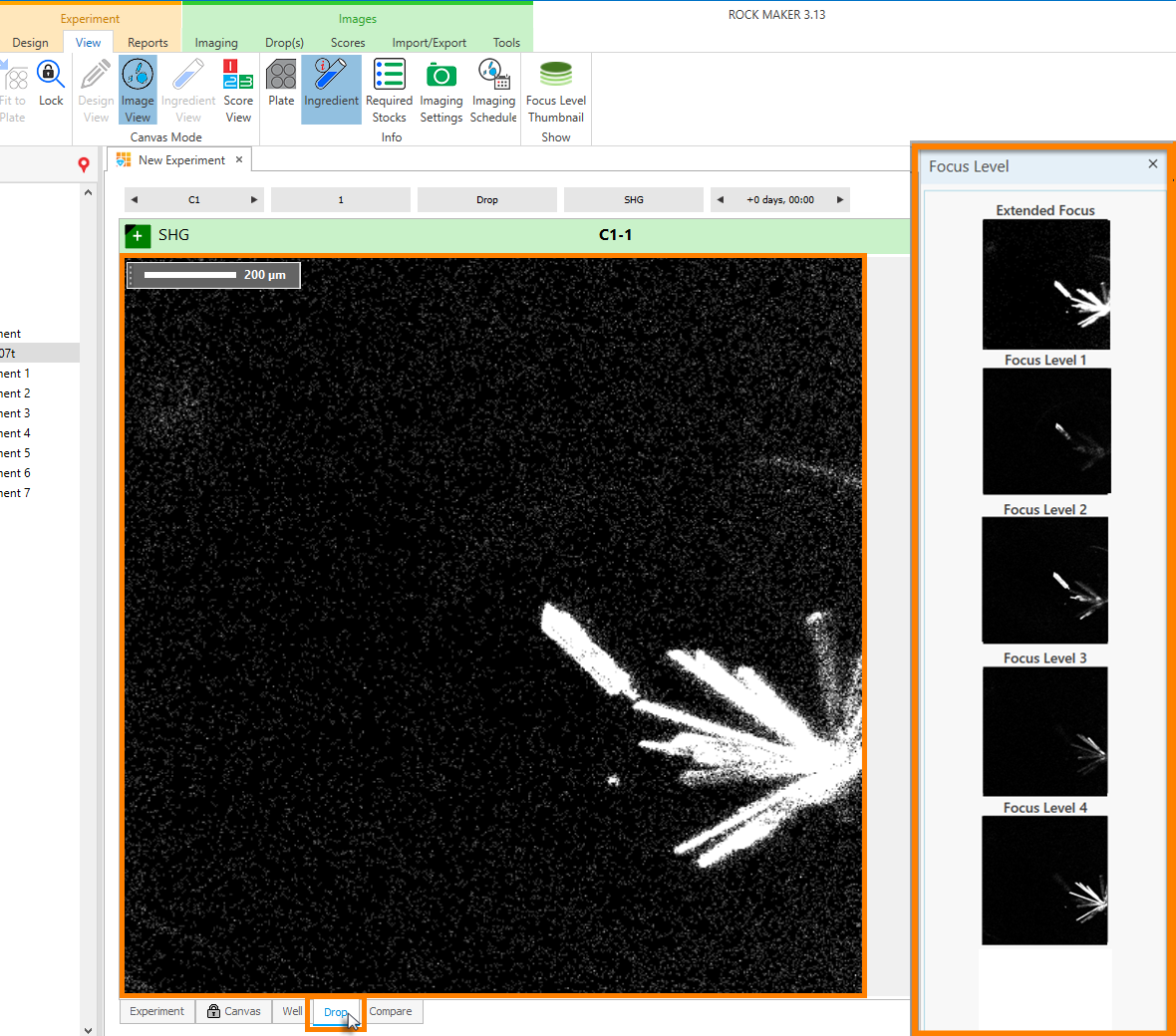Viewport: 1176px width, 1036px height.
Task: Go to the previous imaging time point
Action: point(719,199)
